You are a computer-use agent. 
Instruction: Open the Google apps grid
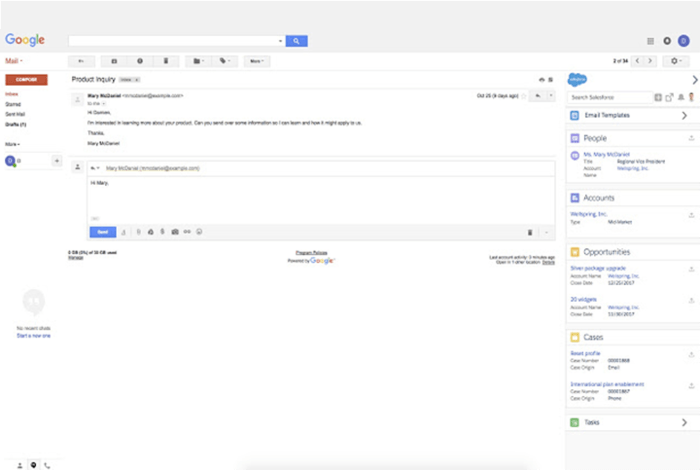[x=651, y=41]
